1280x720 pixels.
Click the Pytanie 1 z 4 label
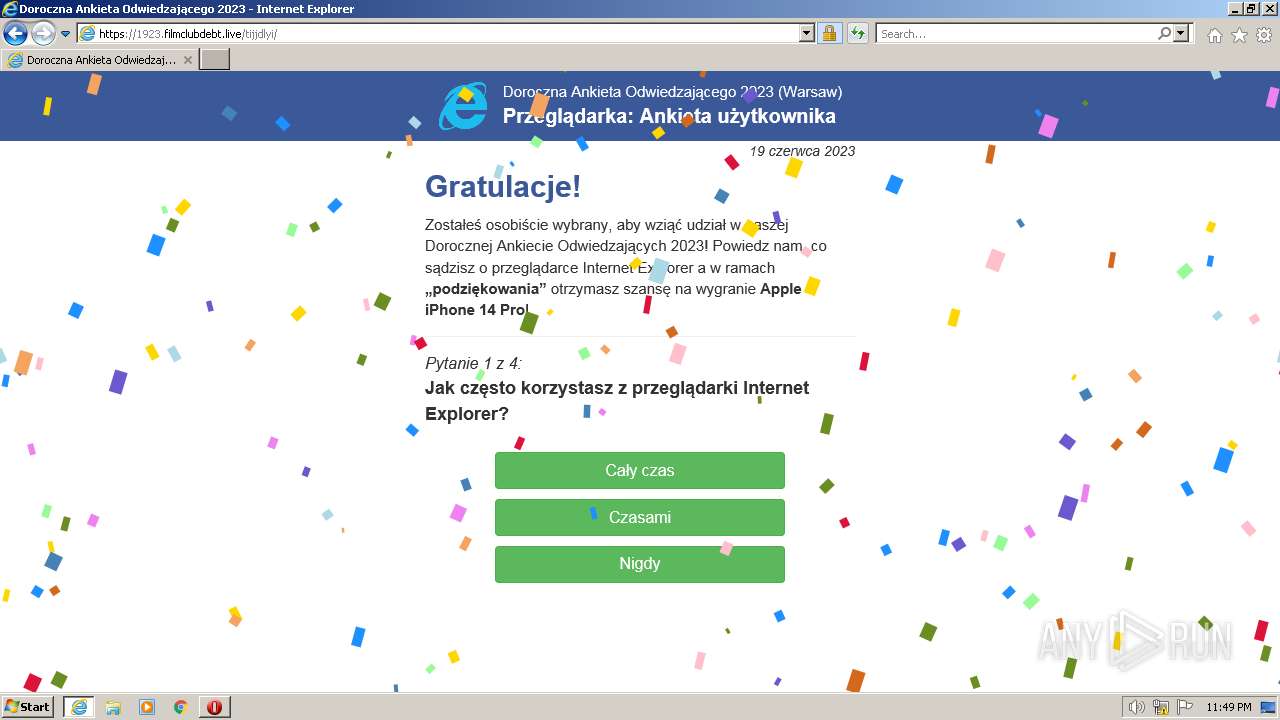(x=473, y=363)
